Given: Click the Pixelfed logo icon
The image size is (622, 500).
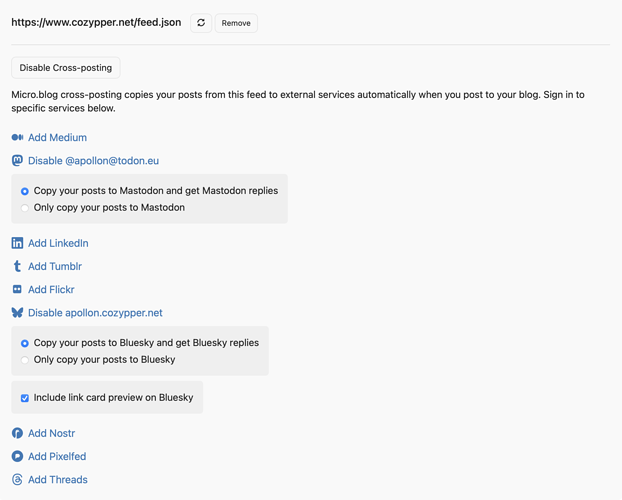Looking at the screenshot, I should coord(17,456).
